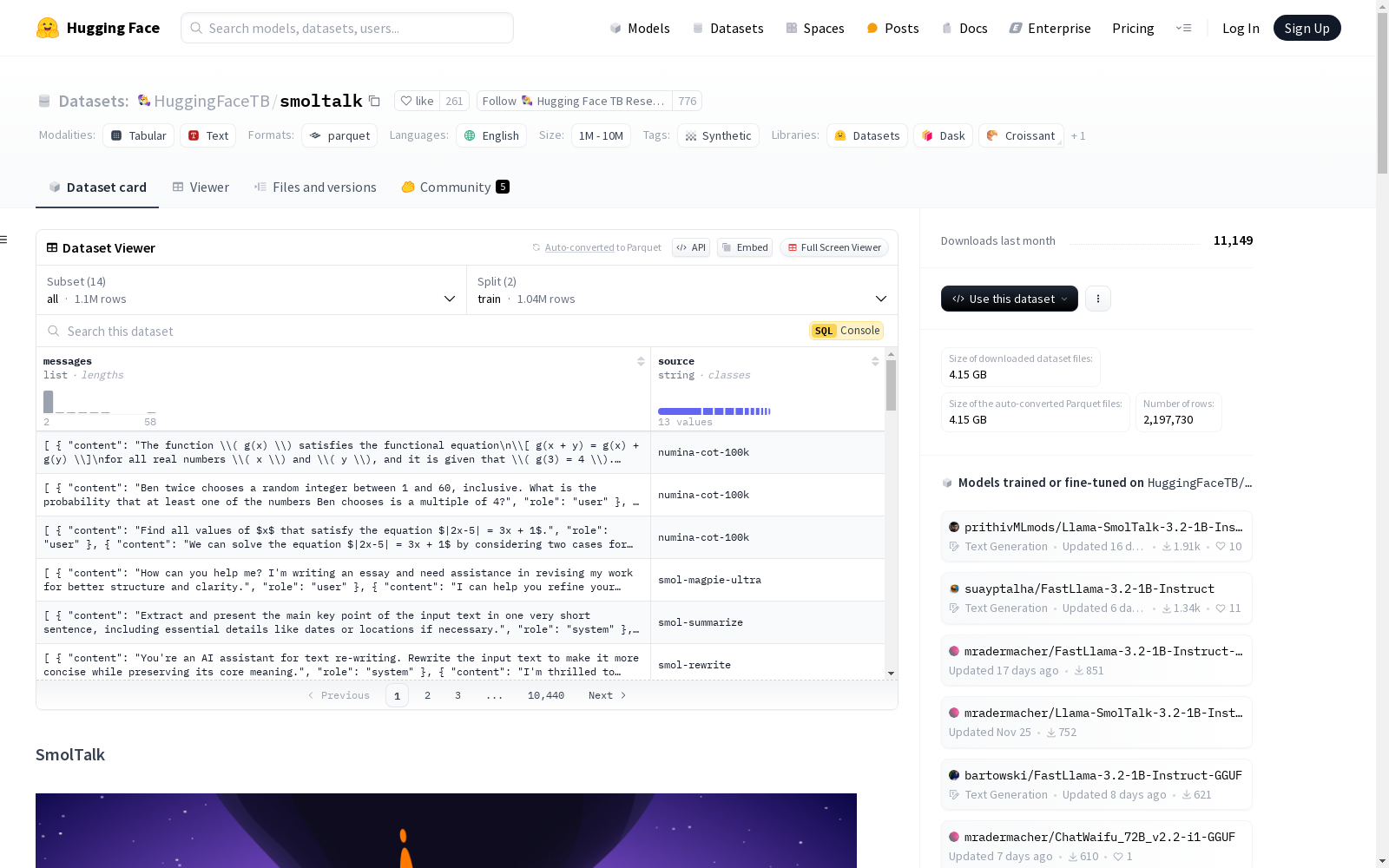Like the smoltalk dataset
Image resolution: width=1389 pixels, height=868 pixels.
418,101
